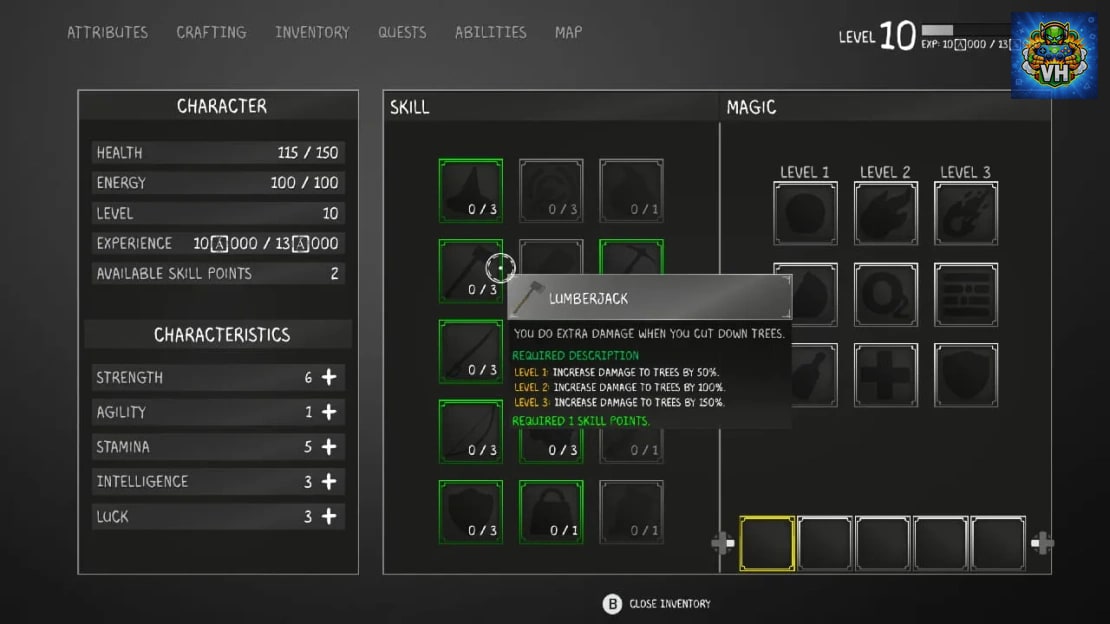This screenshot has width=1110, height=624.
Task: Choose the Level 1 round orb spell
Action: [806, 213]
